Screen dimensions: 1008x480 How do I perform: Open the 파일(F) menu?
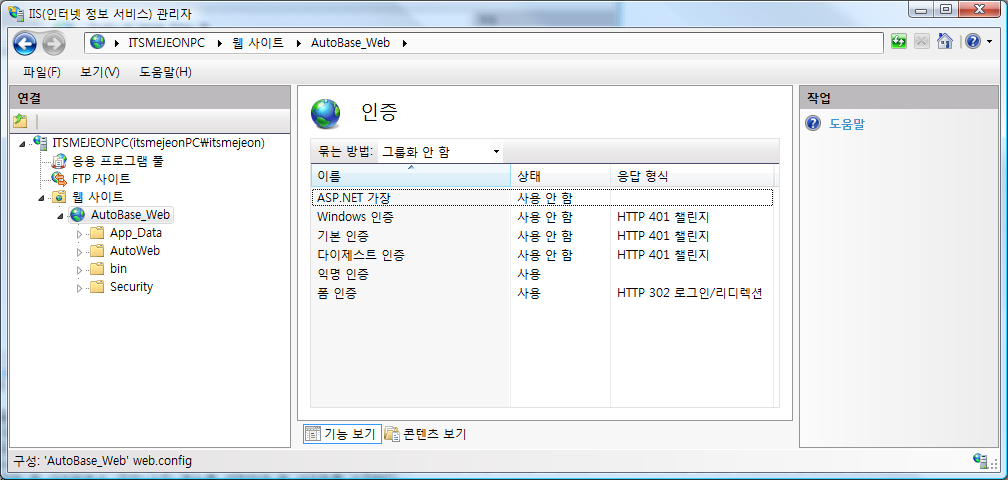pyautogui.click(x=42, y=72)
